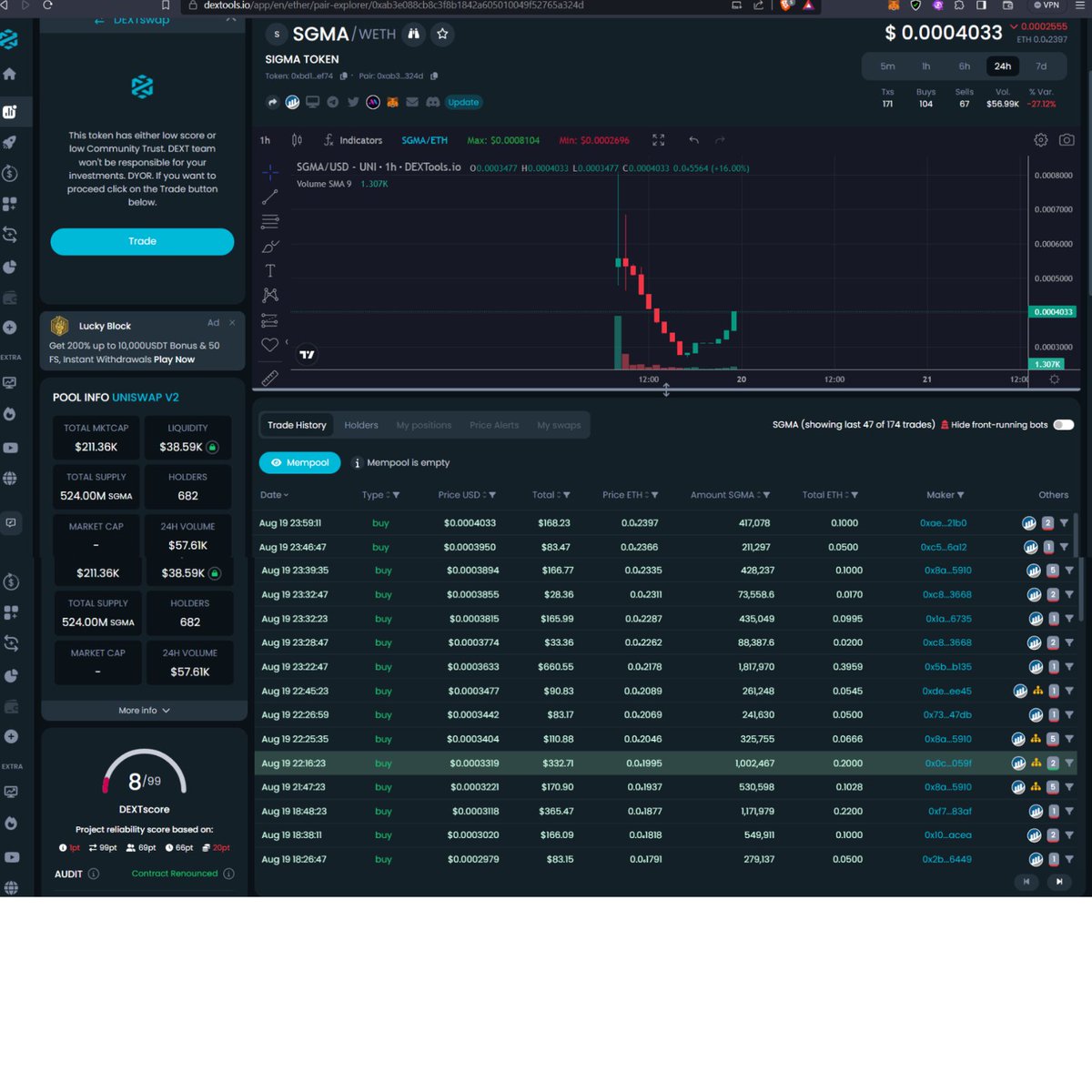Expand the chart to fullscreen
Image resolution: width=1092 pixels, height=1092 pixels.
[659, 140]
